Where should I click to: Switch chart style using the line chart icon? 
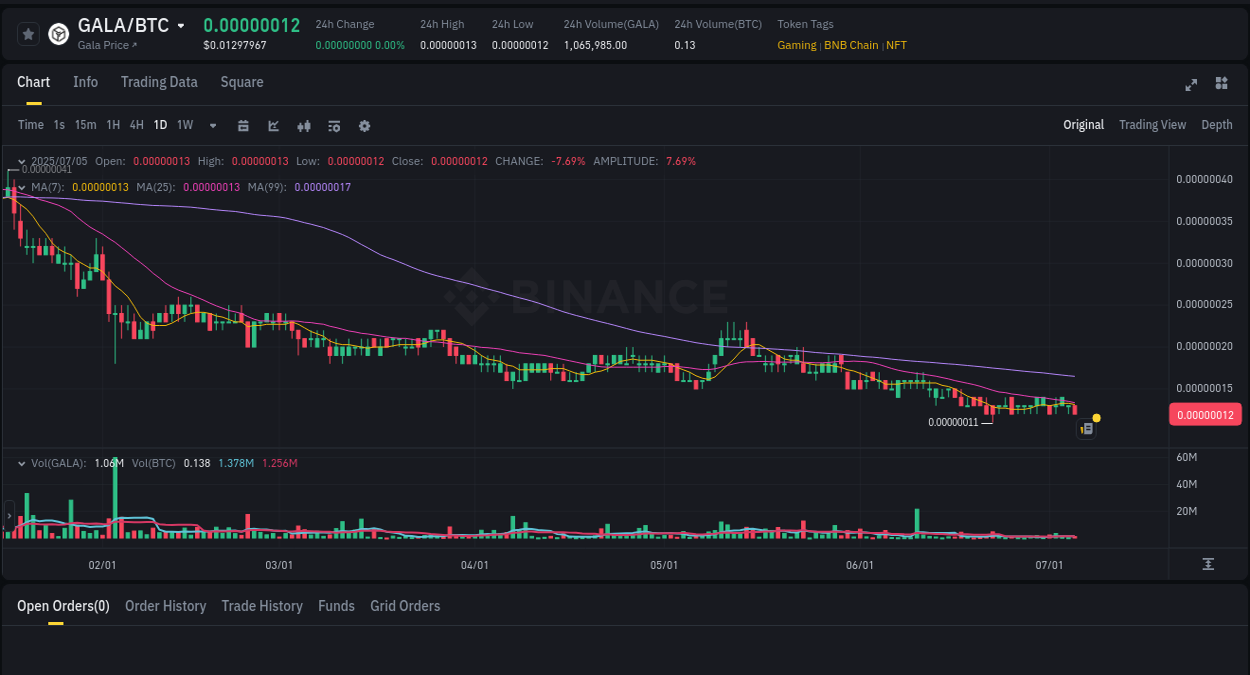[x=272, y=125]
